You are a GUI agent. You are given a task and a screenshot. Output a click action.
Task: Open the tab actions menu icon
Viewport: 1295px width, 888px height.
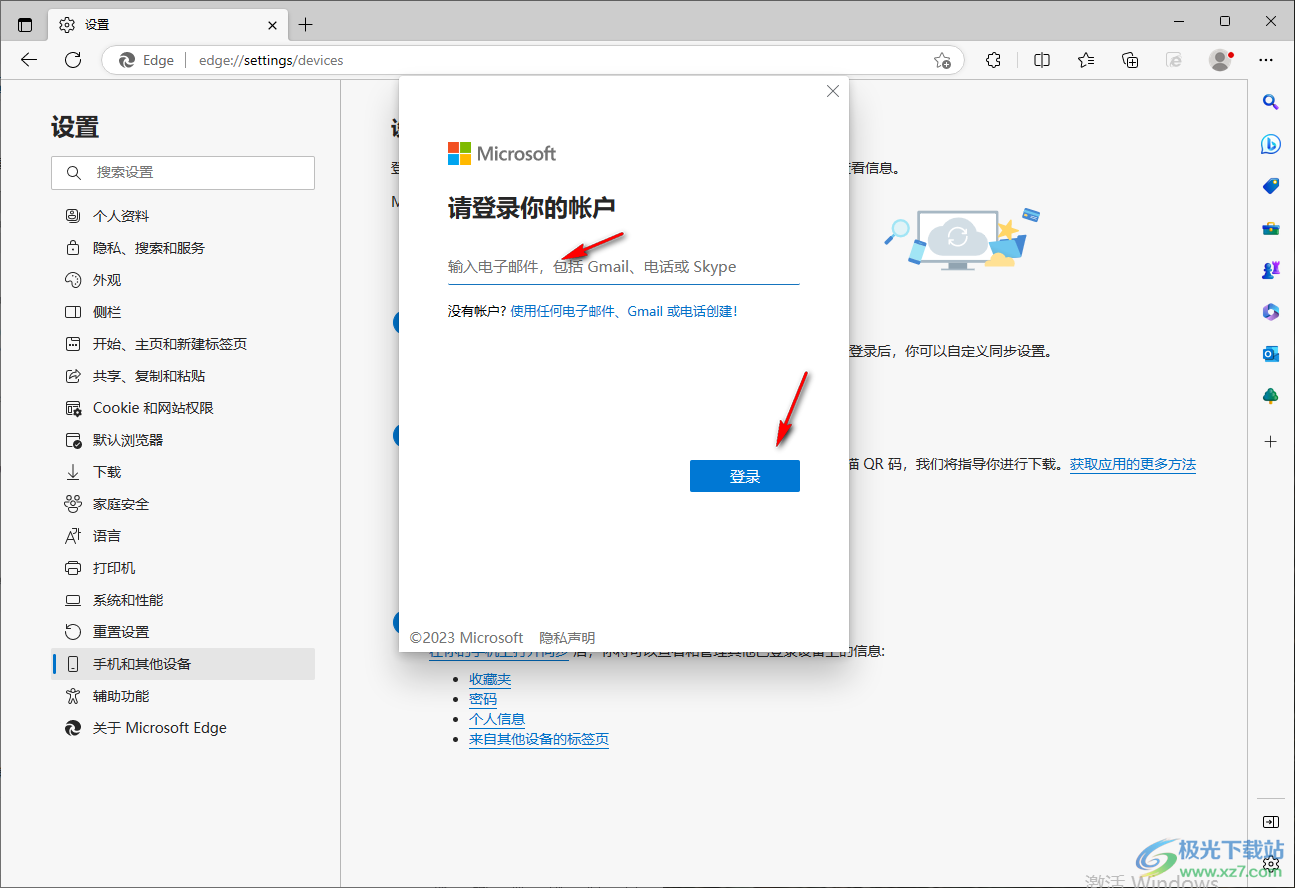click(25, 24)
